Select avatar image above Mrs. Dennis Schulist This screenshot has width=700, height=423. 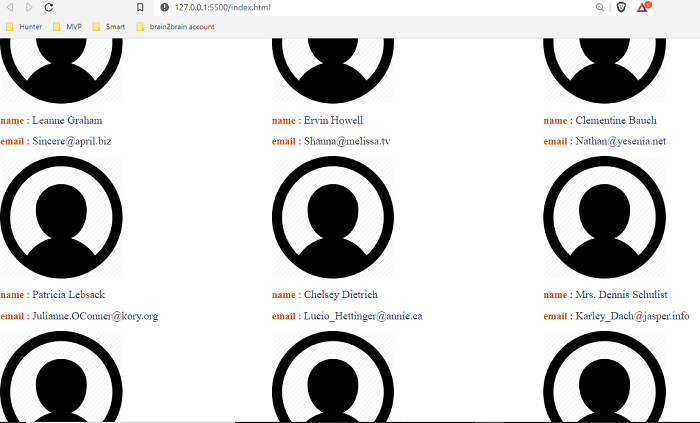604,217
